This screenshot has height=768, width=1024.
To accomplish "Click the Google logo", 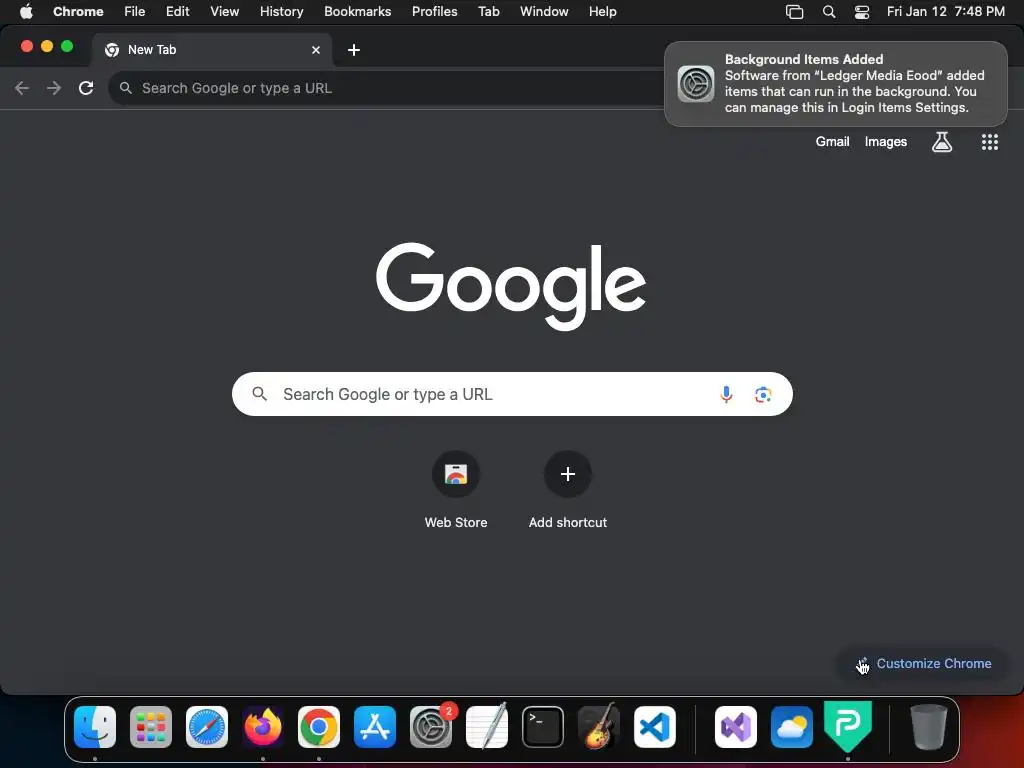I will click(x=511, y=286).
